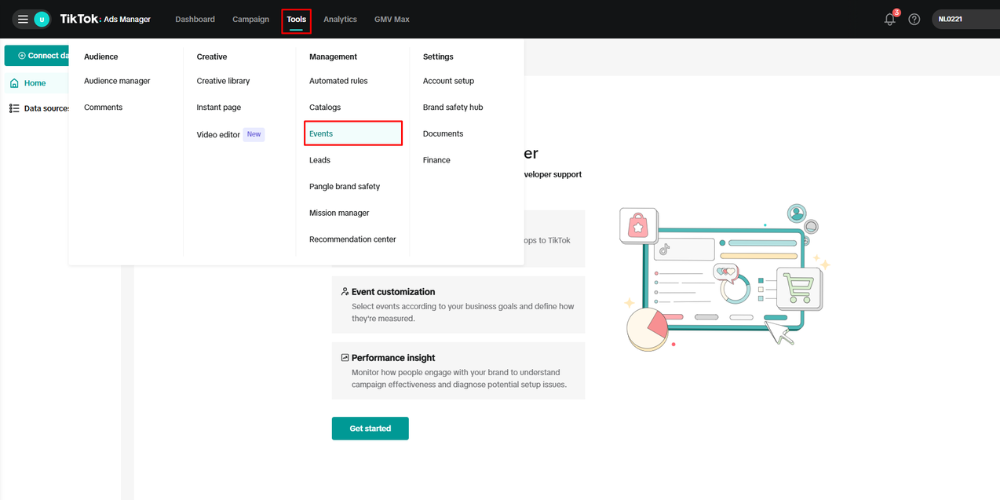The image size is (1000, 500).
Task: Click the Data sources list icon
Action: 15,108
